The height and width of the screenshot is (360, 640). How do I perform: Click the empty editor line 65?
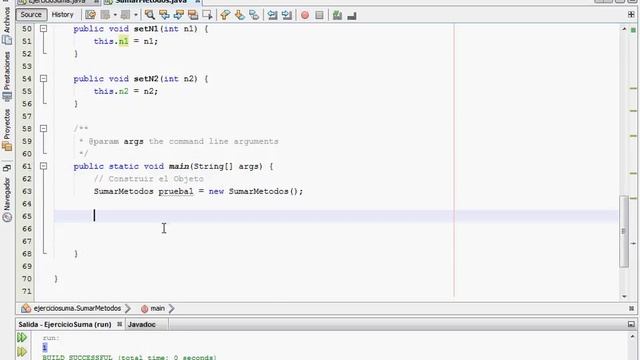click(x=336, y=216)
